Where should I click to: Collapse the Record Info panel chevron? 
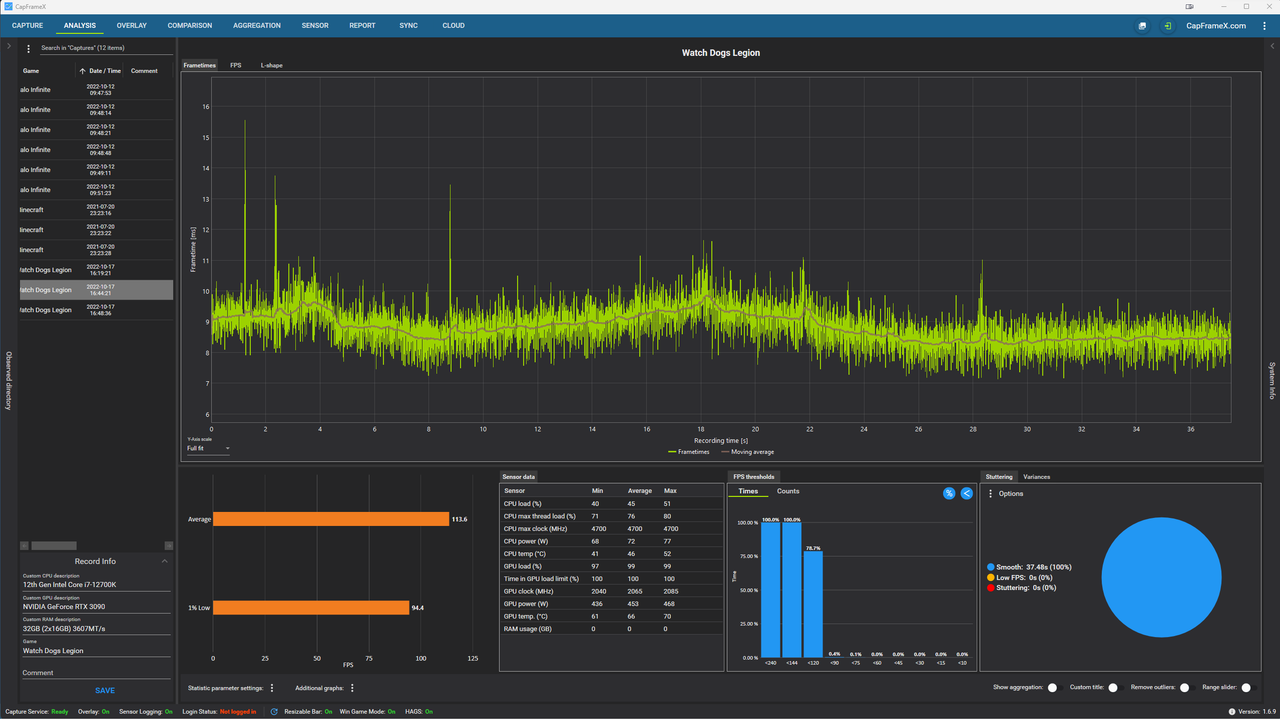(165, 561)
